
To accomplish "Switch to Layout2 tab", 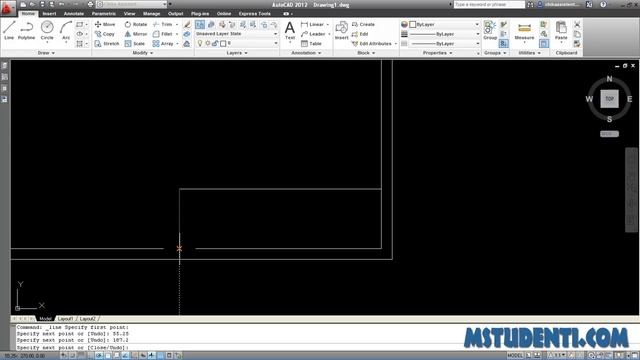I will pos(87,319).
